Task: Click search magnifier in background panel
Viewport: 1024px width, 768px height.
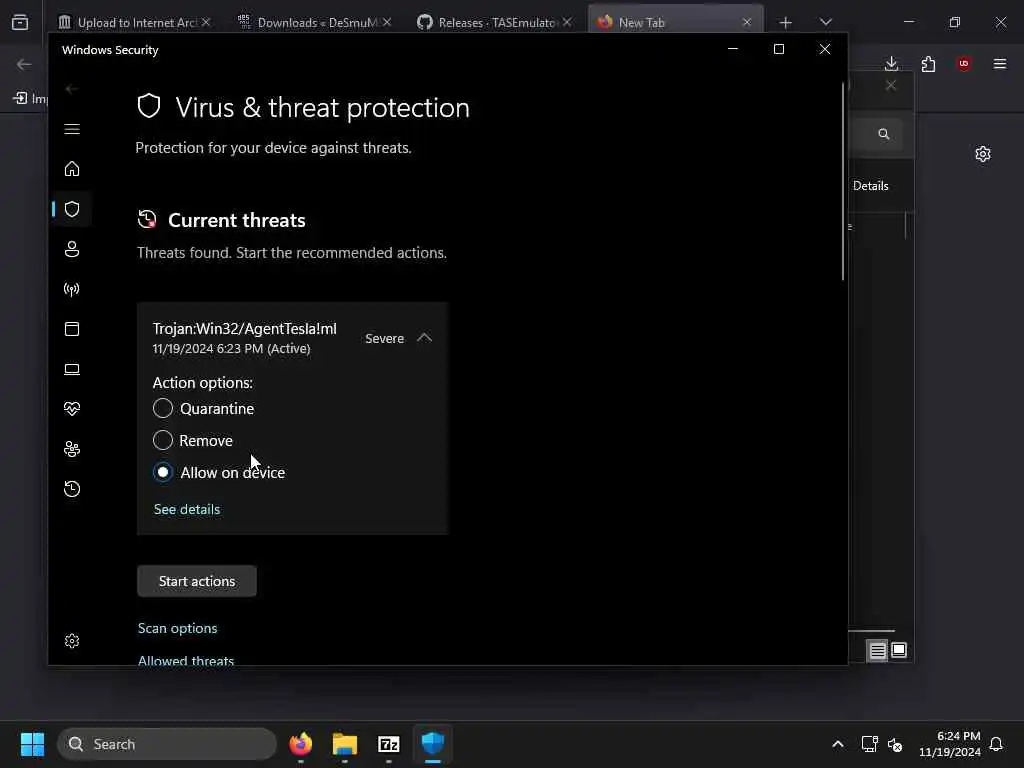Action: point(884,134)
